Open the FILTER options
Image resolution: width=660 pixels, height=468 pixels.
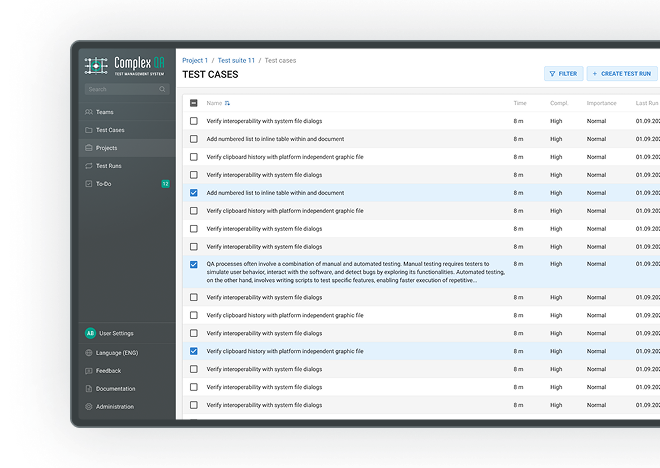coord(564,74)
